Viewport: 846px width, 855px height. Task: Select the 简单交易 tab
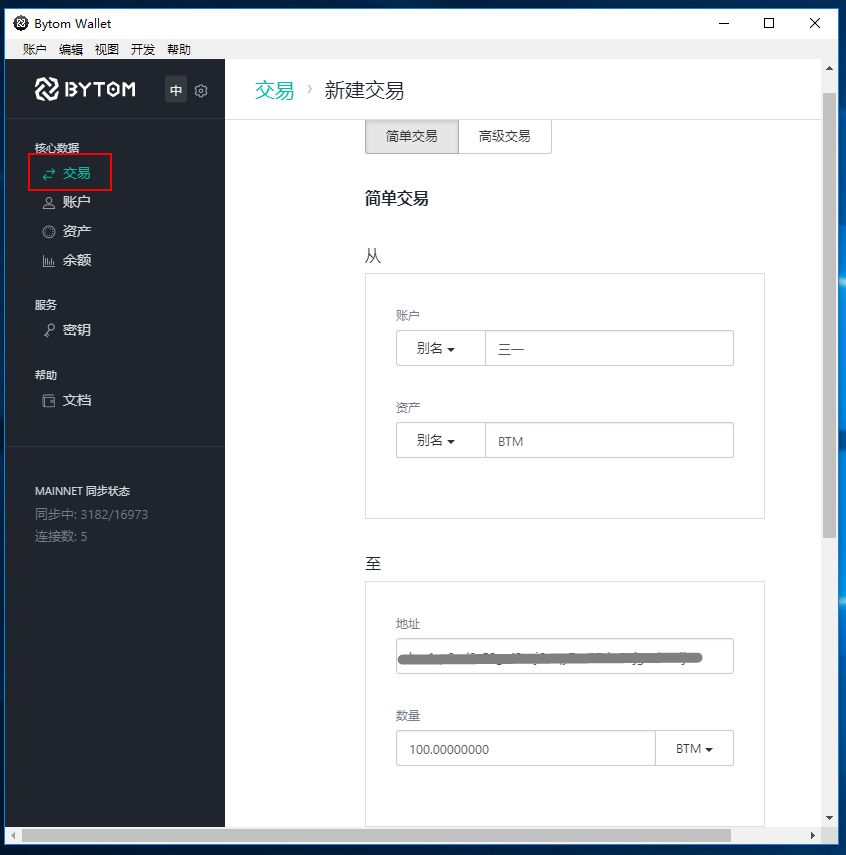(412, 136)
